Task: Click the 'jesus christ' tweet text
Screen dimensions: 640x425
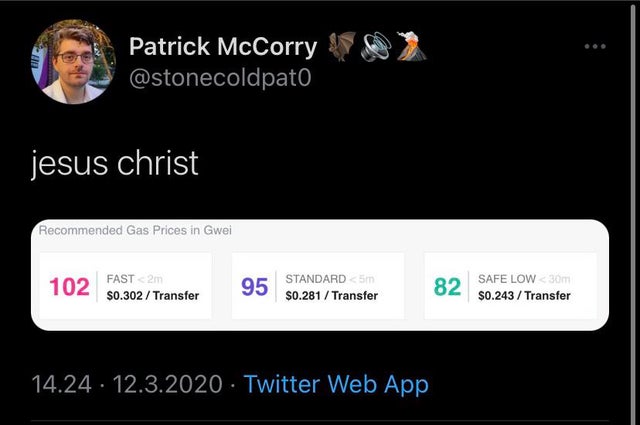Action: tap(115, 163)
